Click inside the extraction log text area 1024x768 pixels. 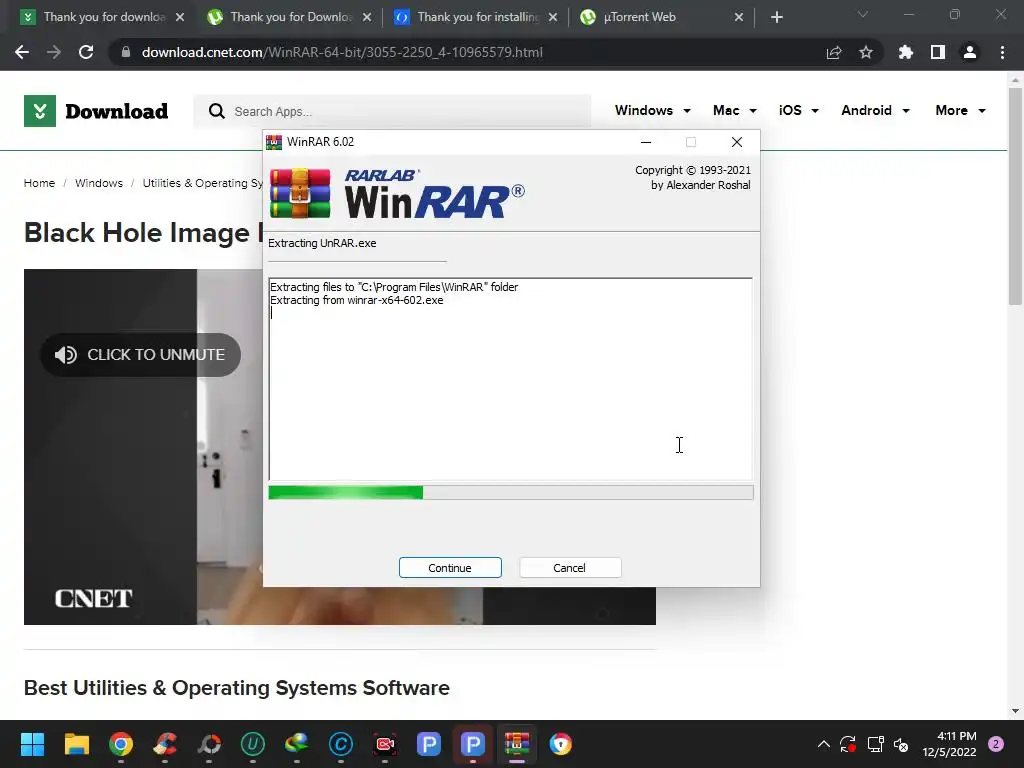pyautogui.click(x=511, y=379)
